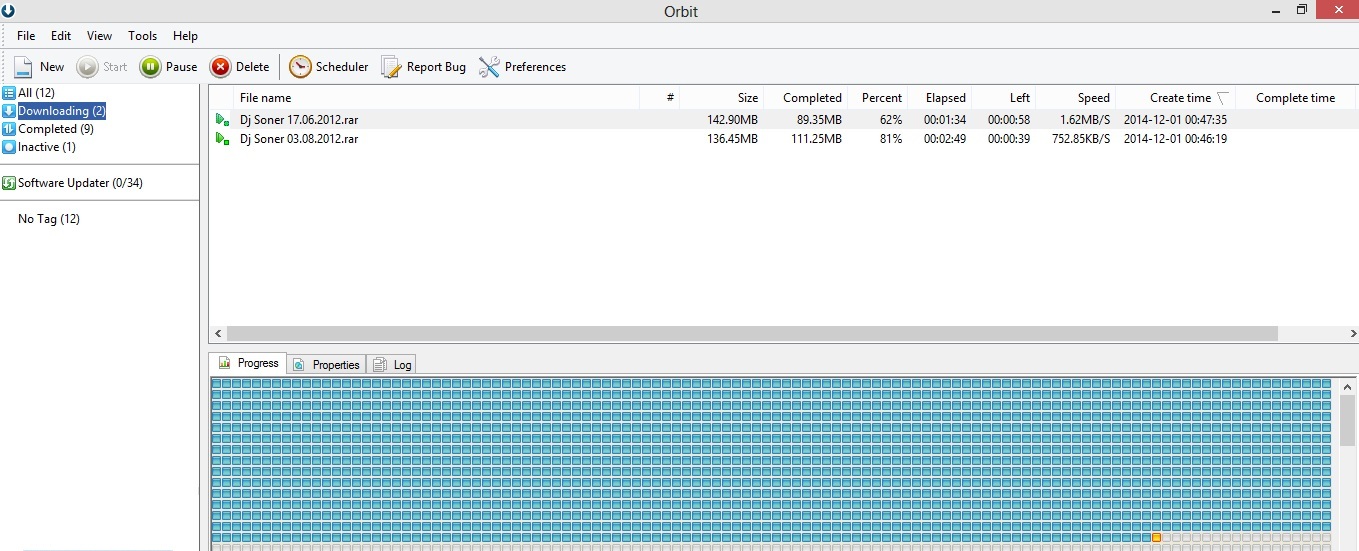
Task: Sort by the Speed column header
Action: click(1075, 98)
